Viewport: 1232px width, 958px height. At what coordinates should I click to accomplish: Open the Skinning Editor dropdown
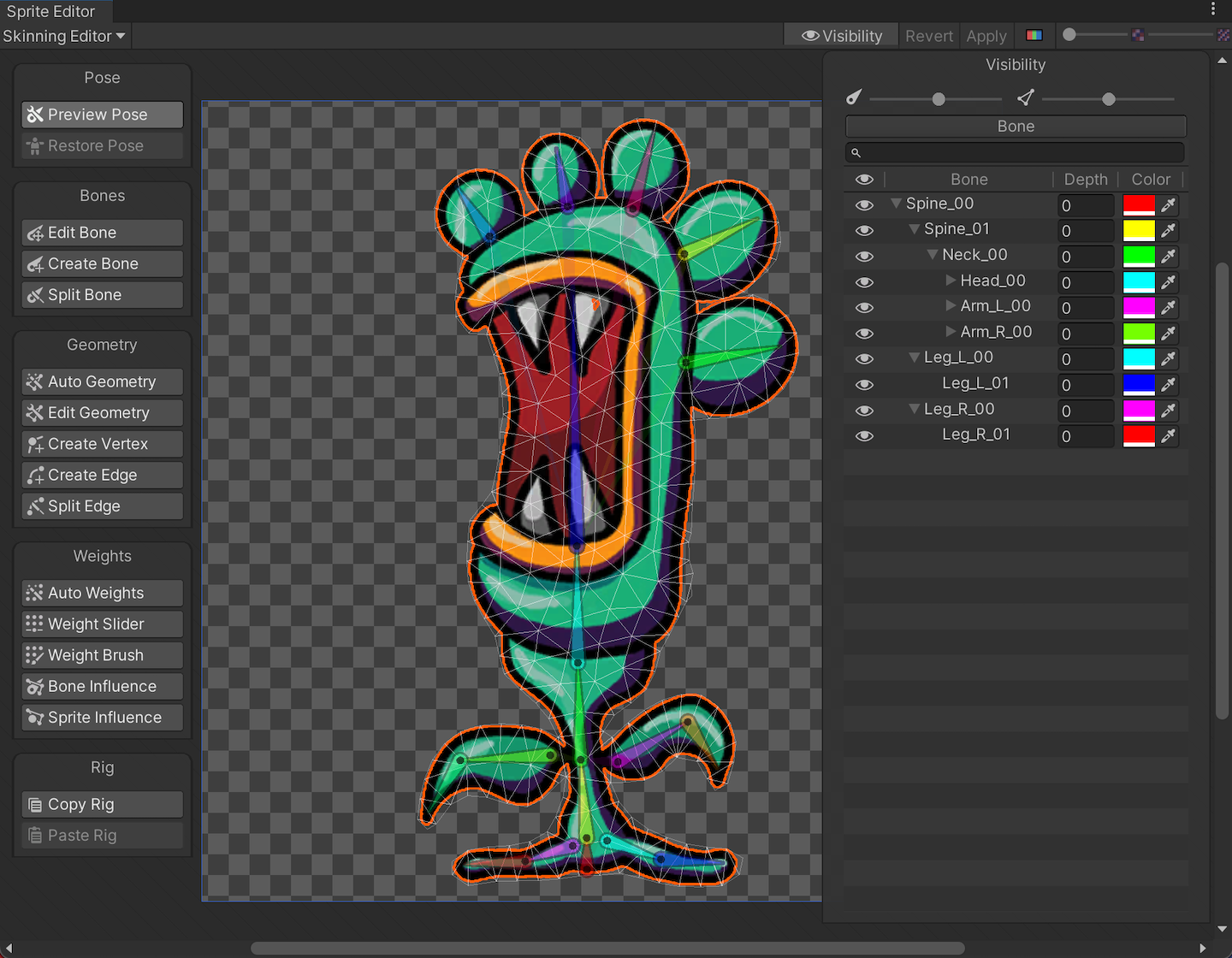(64, 36)
